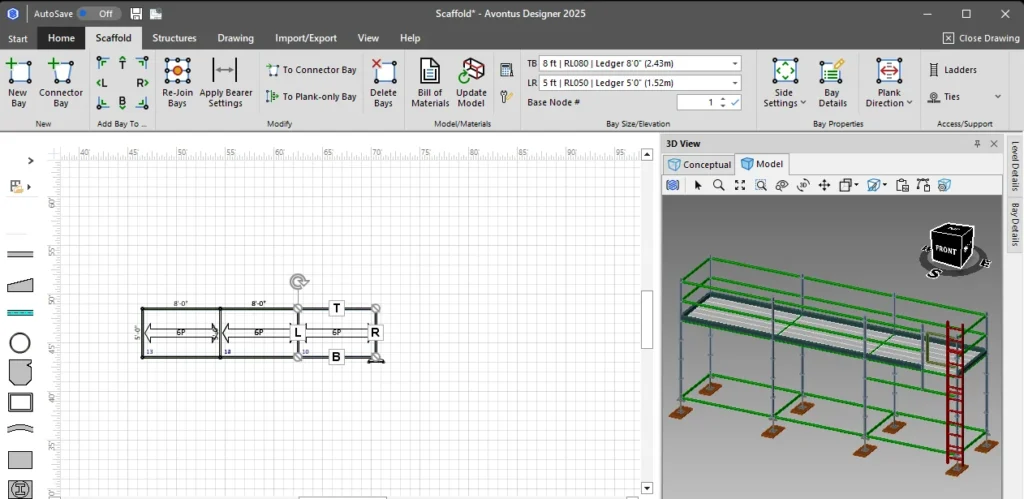
Task: Click the Update Model icon
Action: [471, 72]
